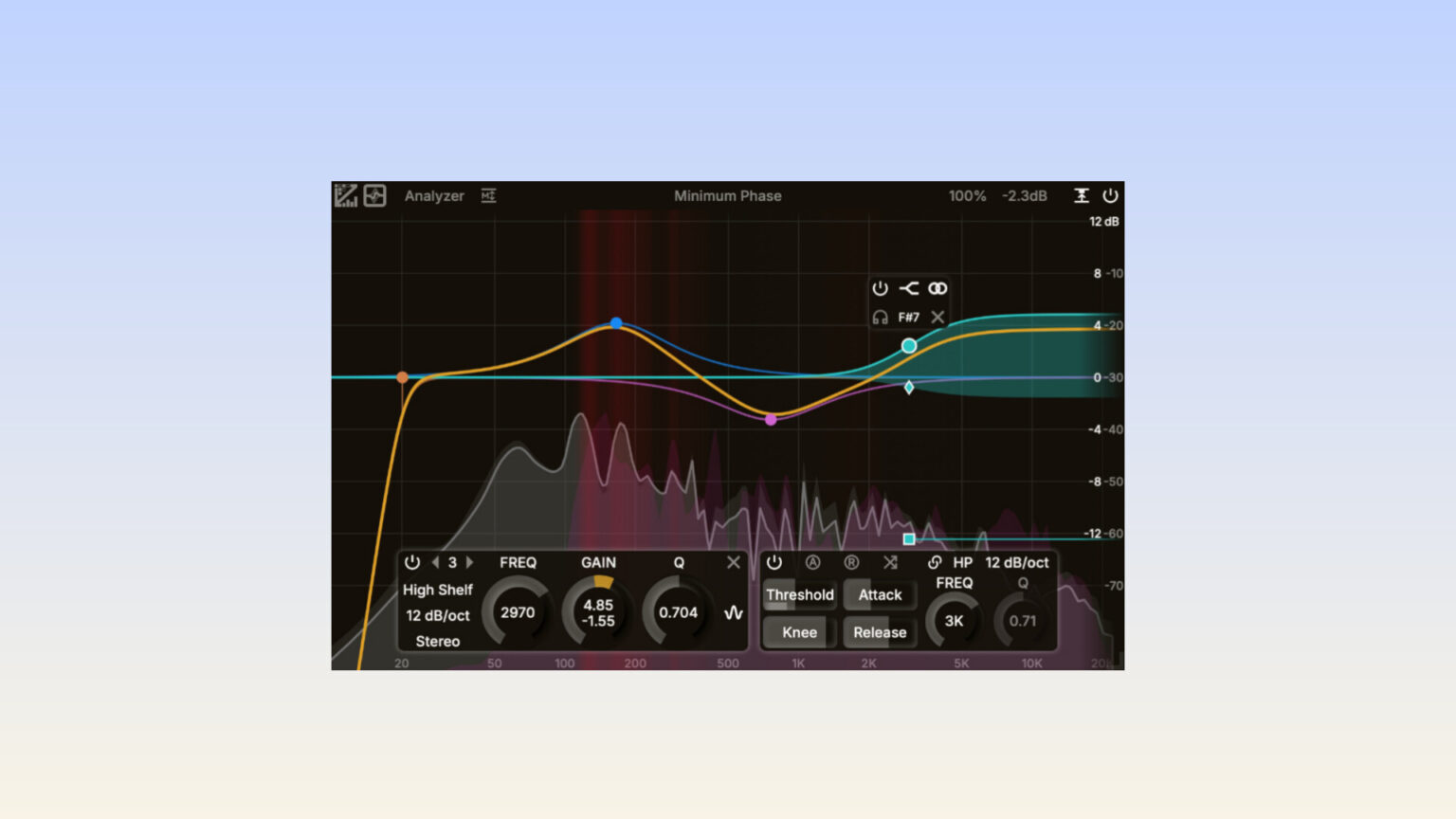Image resolution: width=1456 pixels, height=819 pixels.
Task: Solo band F#7 with the headphone icon
Action: click(878, 317)
